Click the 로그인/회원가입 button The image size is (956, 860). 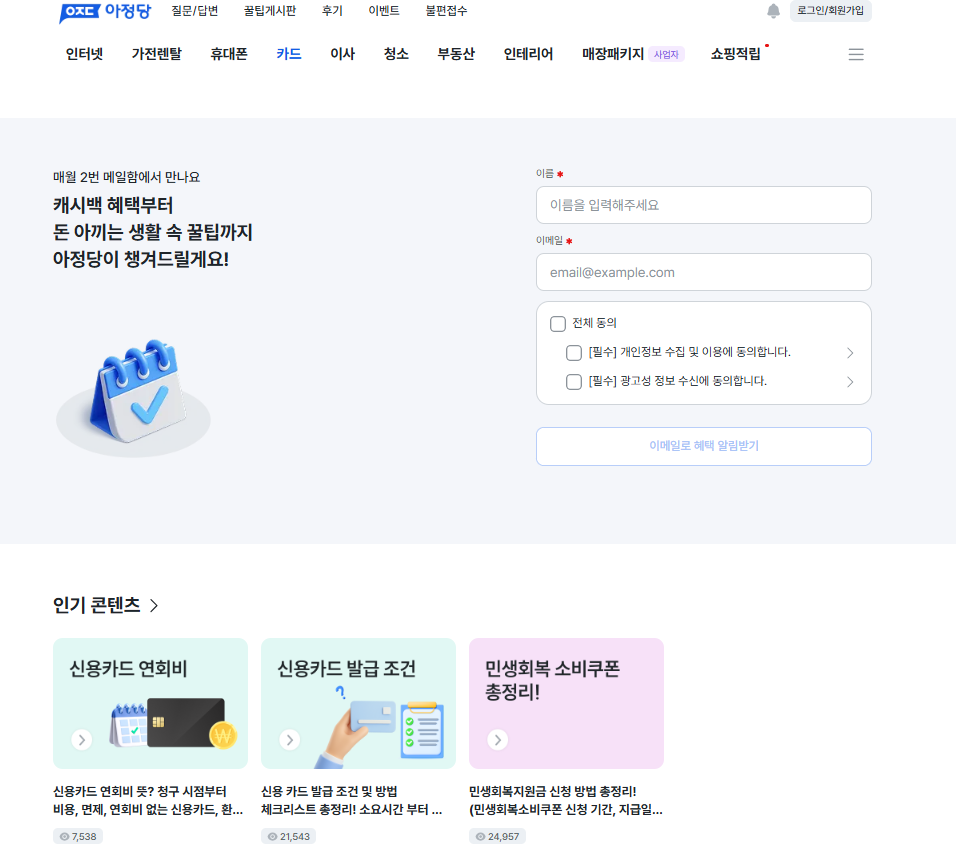(830, 11)
